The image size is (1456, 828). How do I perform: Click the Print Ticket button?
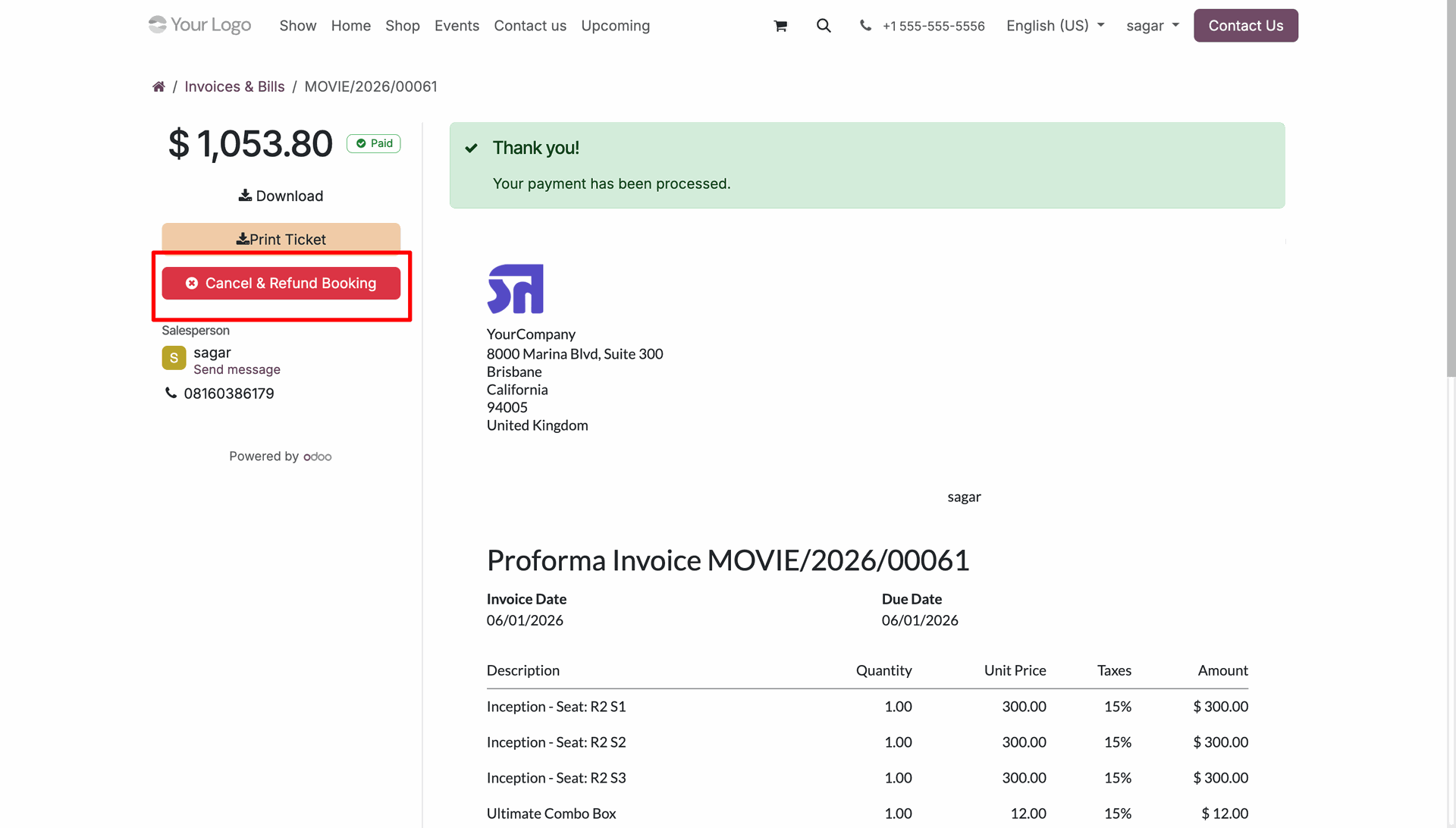pyautogui.click(x=281, y=238)
